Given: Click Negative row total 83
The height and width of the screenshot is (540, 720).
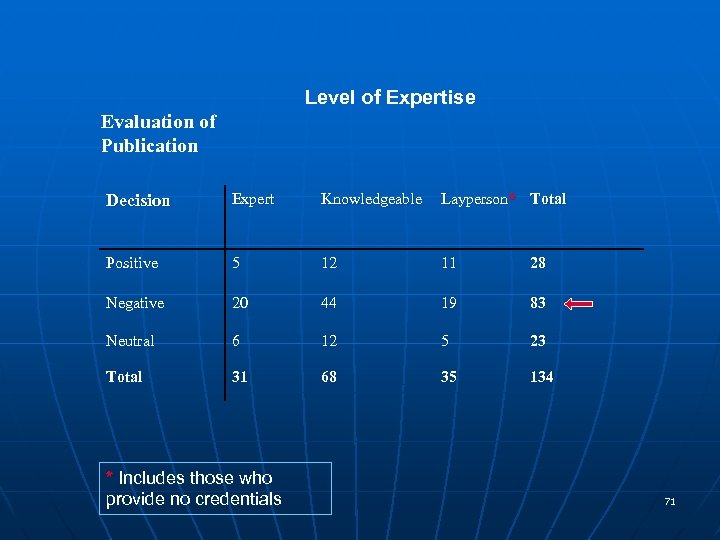Looking at the screenshot, I should point(538,303).
